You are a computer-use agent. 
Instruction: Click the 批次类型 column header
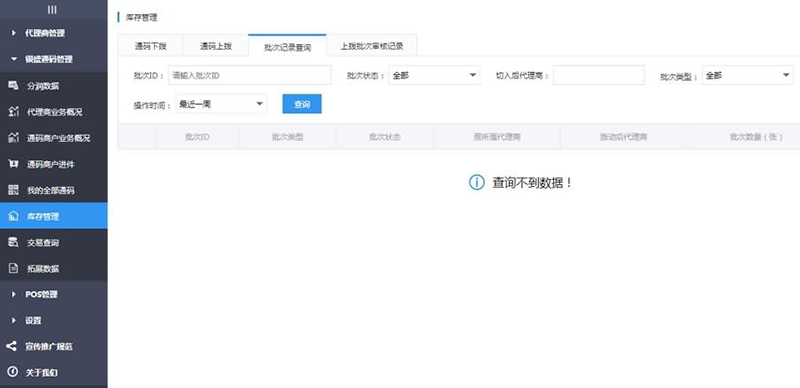(288, 137)
